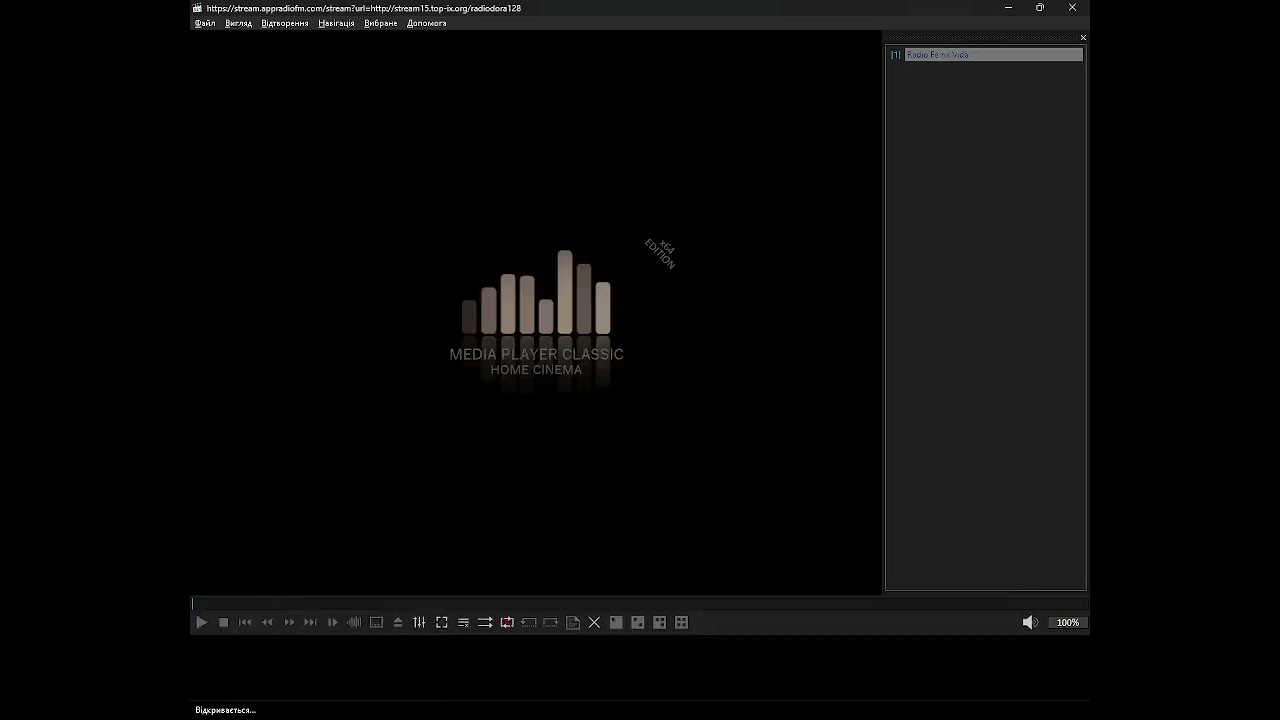Click the document page icon in toolbar
Image resolution: width=1280 pixels, height=720 pixels.
[573, 622]
